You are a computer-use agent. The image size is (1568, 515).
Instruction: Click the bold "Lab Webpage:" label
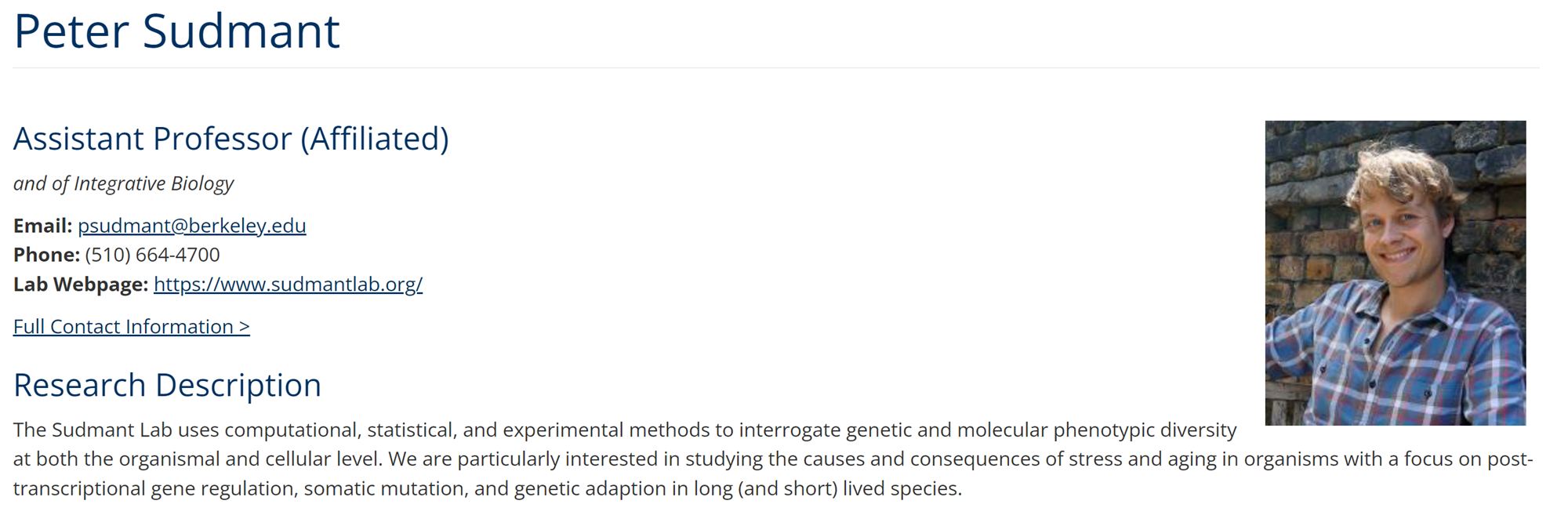[x=80, y=285]
